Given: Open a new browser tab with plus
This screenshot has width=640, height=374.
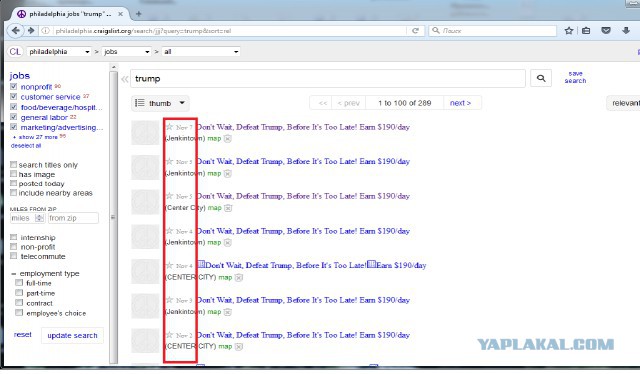Looking at the screenshot, I should tap(138, 14).
